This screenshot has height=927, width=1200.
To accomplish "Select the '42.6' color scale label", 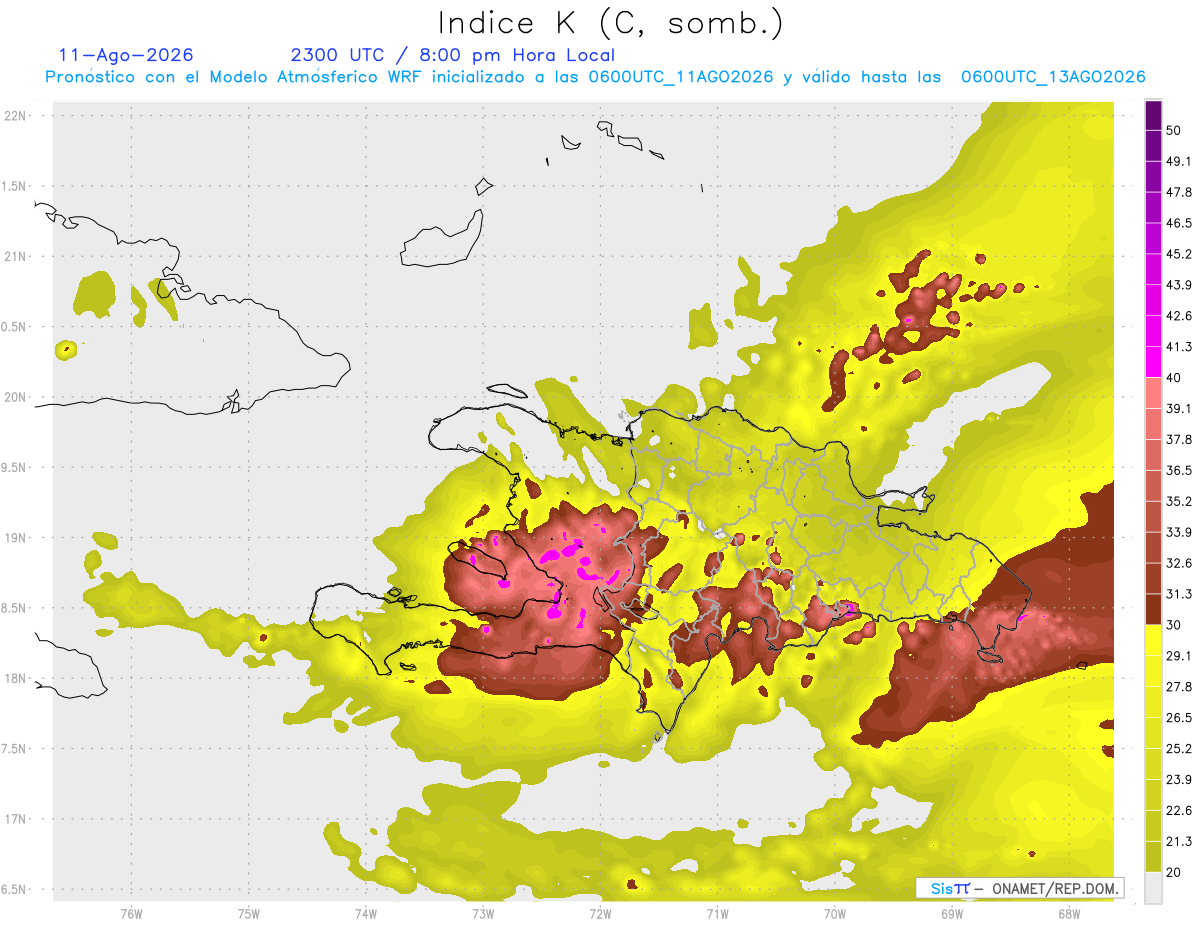I will click(1178, 316).
